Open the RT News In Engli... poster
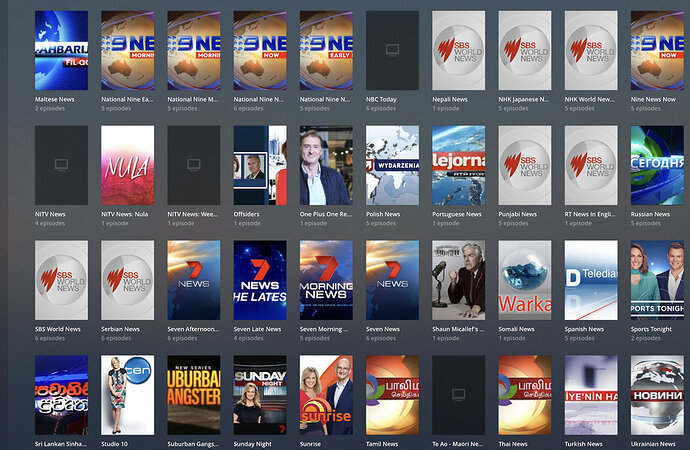690x450 pixels. [591, 165]
